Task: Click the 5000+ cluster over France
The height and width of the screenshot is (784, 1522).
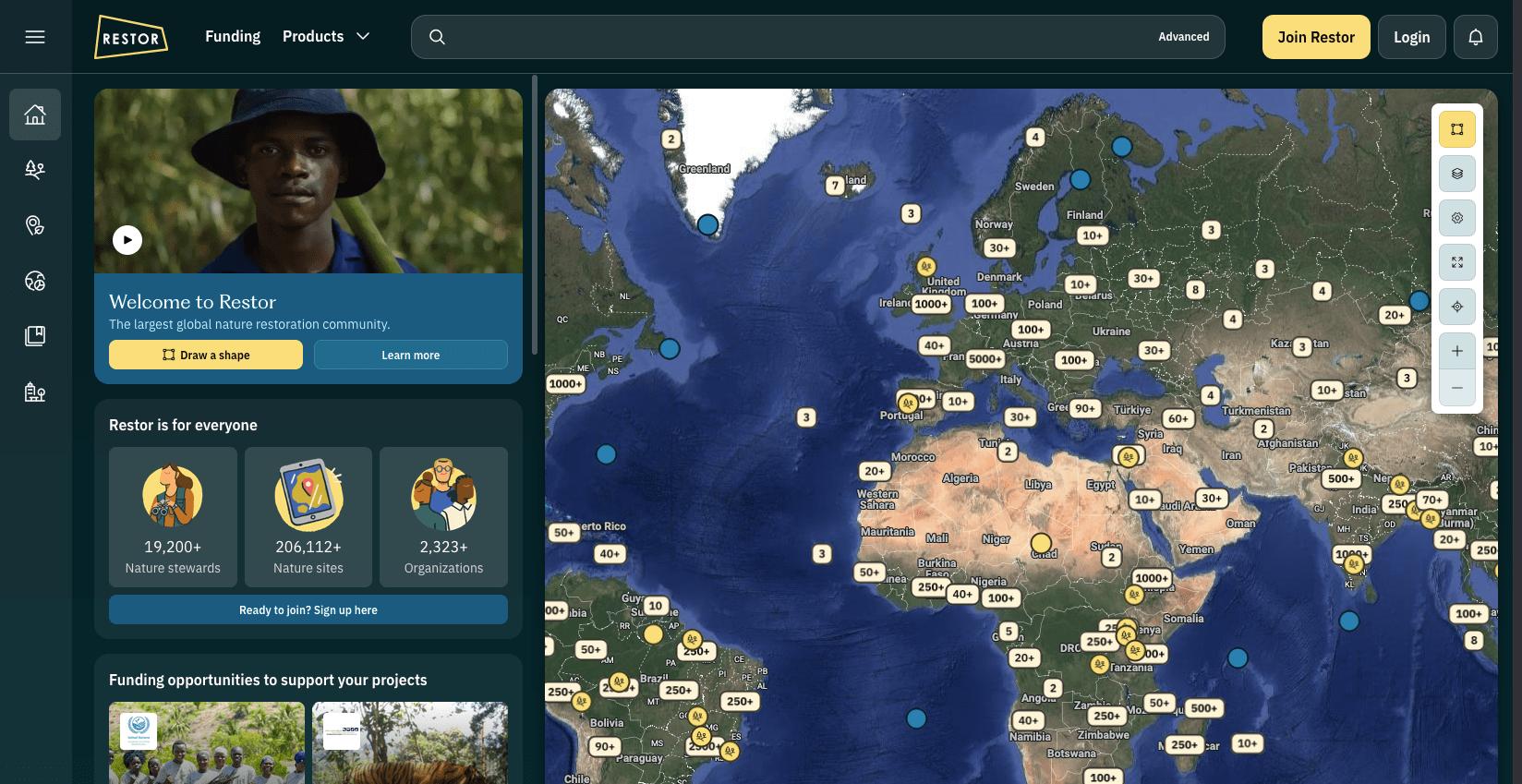Action: pos(985,359)
